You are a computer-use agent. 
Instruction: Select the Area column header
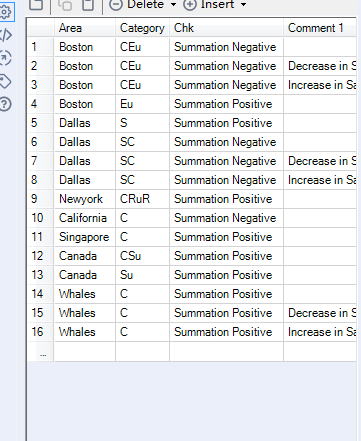pos(85,28)
